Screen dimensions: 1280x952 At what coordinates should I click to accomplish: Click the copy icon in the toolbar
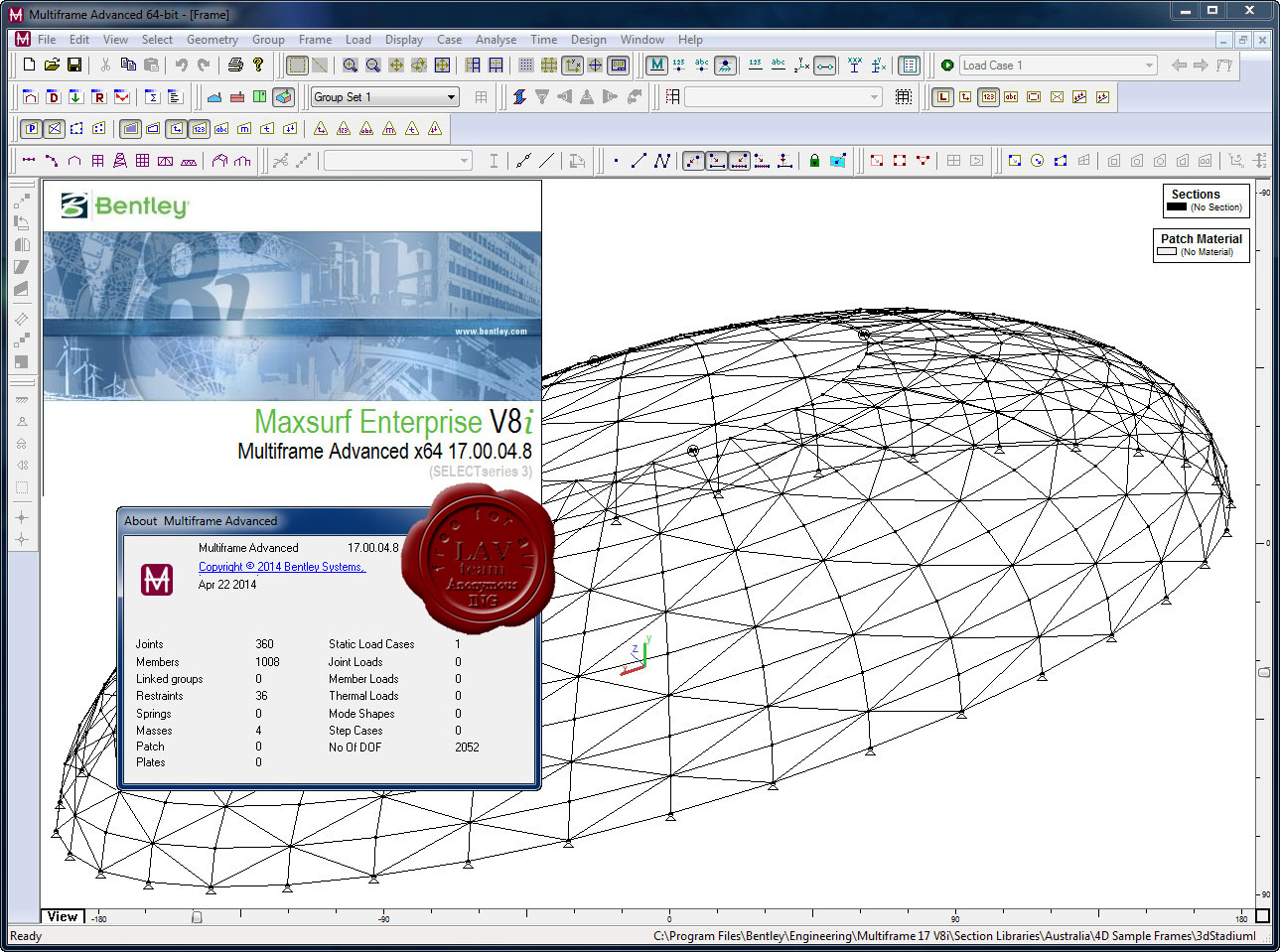point(128,65)
